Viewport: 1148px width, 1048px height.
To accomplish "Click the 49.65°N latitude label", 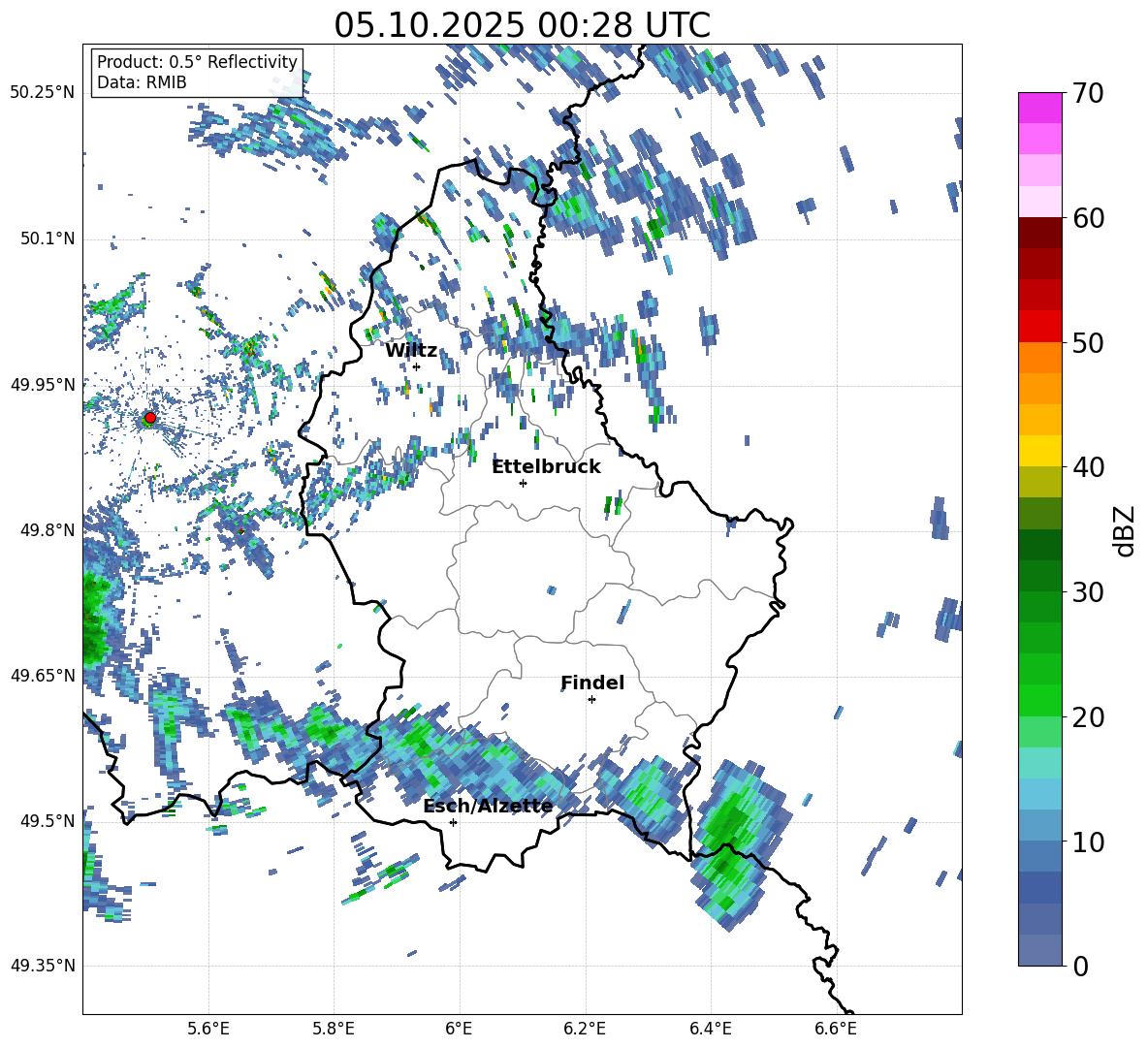I will pyautogui.click(x=43, y=675).
